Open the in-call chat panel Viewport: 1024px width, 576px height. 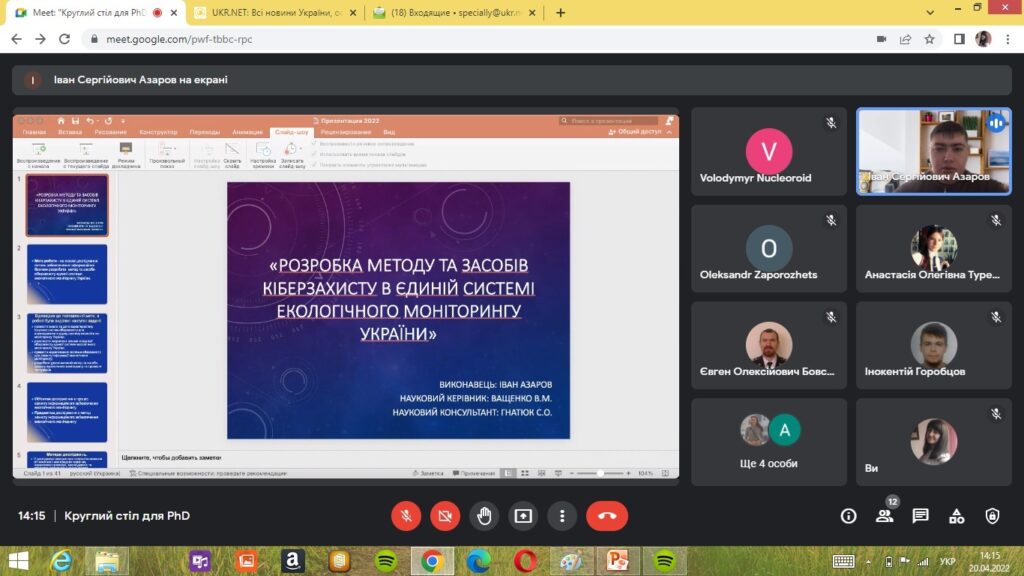click(920, 516)
